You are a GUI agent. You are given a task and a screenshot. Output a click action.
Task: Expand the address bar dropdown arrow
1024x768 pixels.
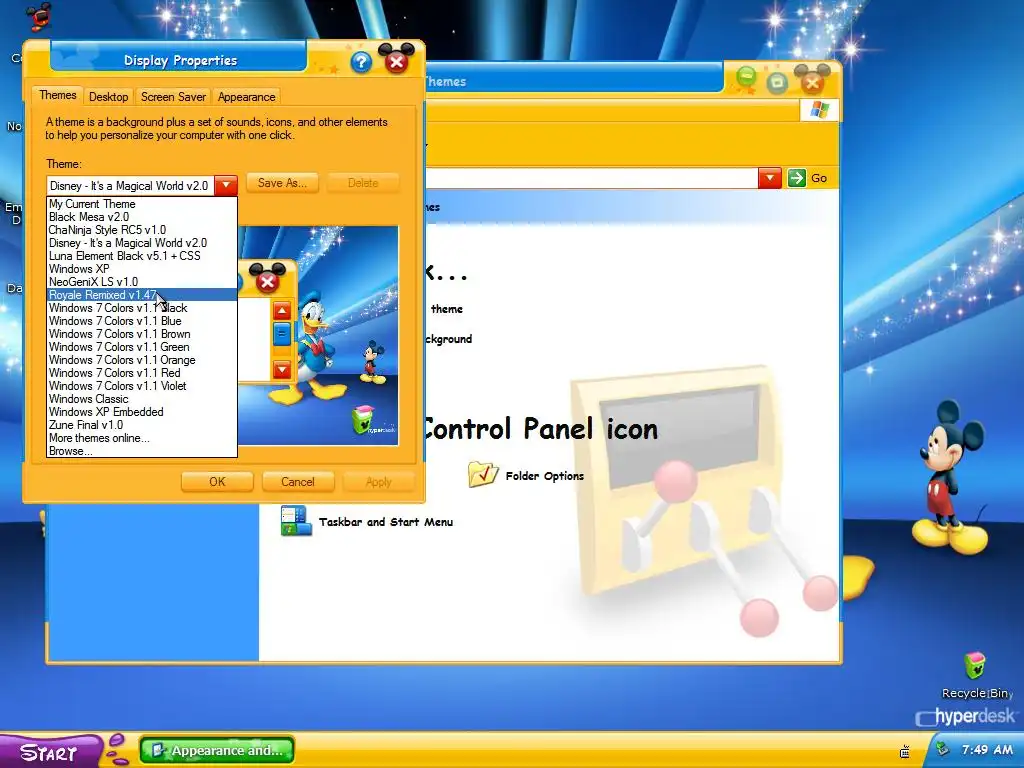pyautogui.click(x=770, y=178)
